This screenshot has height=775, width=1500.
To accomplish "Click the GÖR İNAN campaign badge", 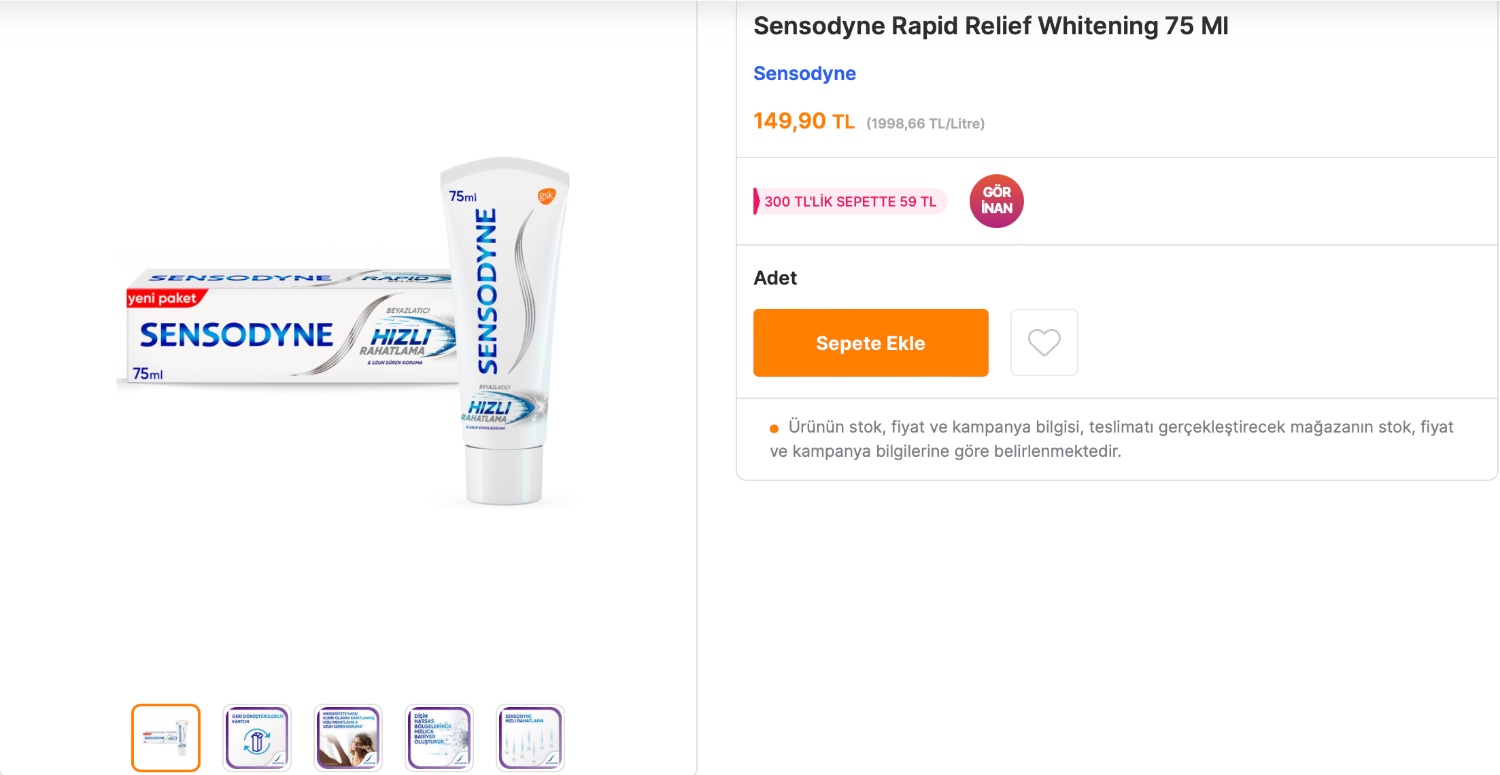I will coord(996,200).
